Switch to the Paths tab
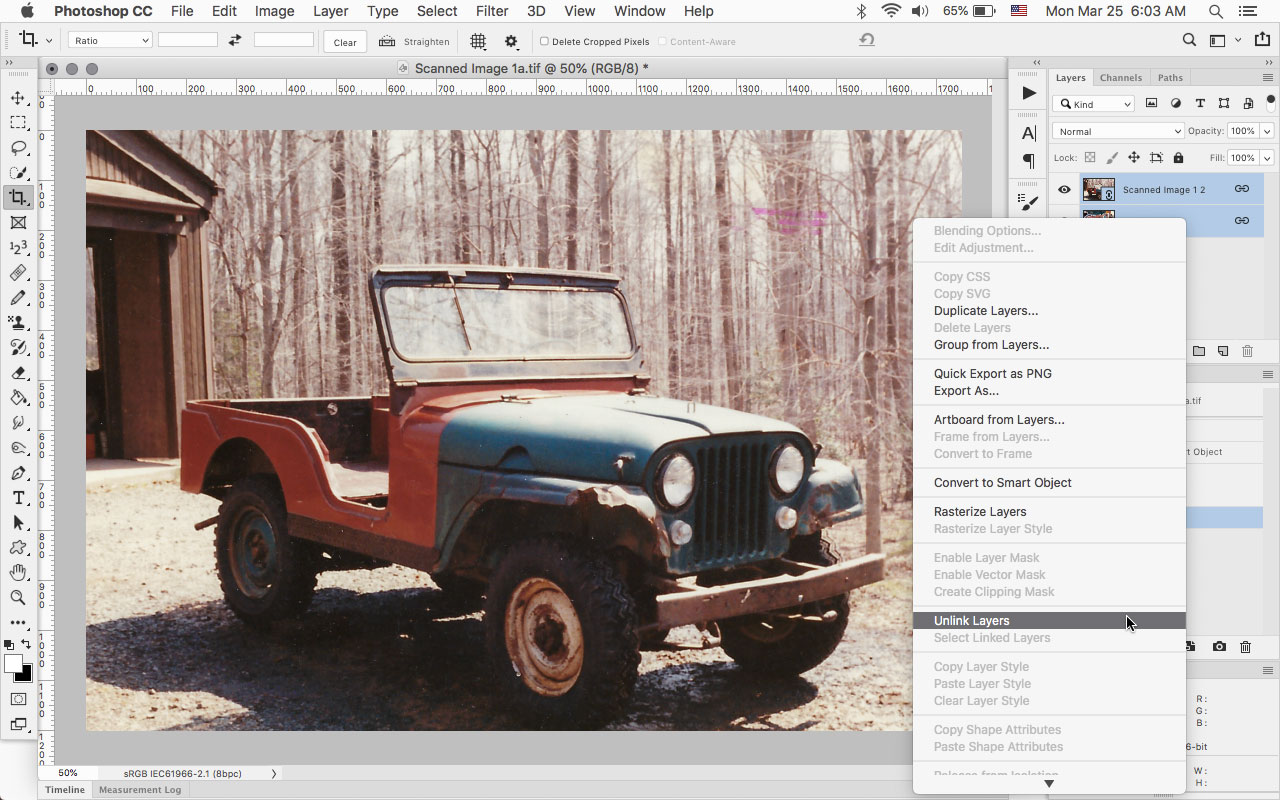 coord(1170,78)
